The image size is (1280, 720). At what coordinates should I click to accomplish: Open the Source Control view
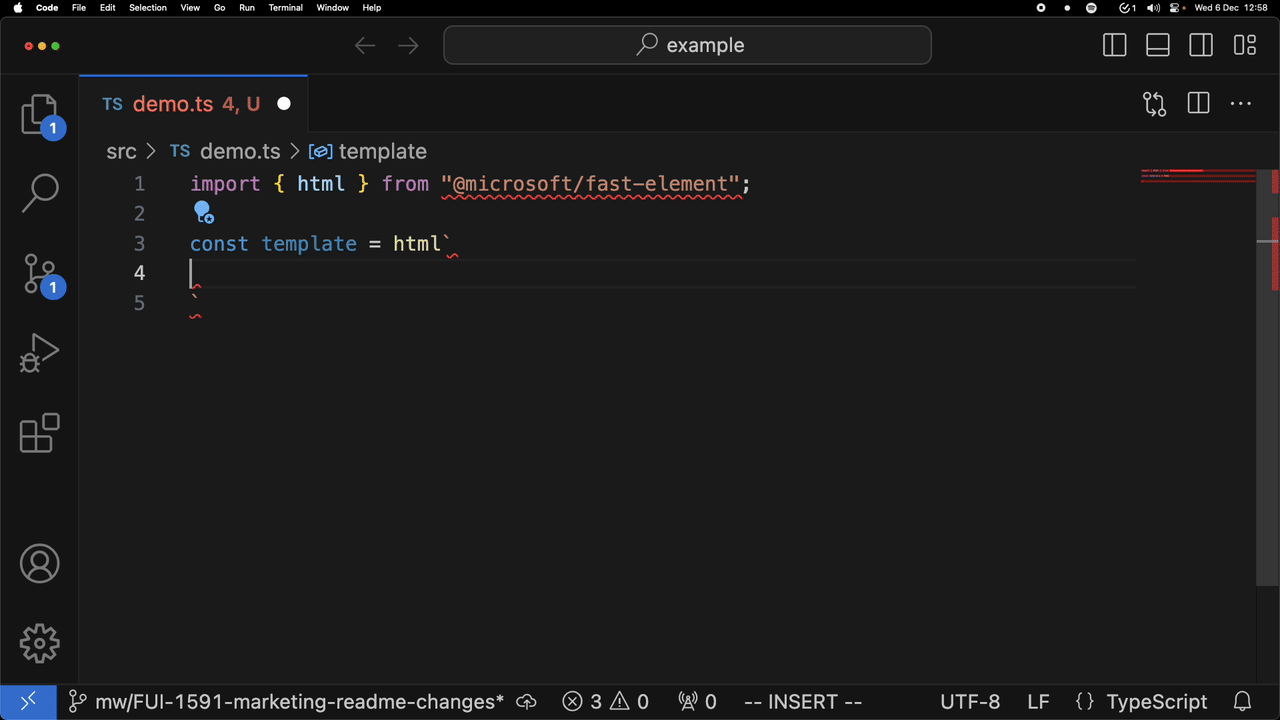pyautogui.click(x=40, y=273)
